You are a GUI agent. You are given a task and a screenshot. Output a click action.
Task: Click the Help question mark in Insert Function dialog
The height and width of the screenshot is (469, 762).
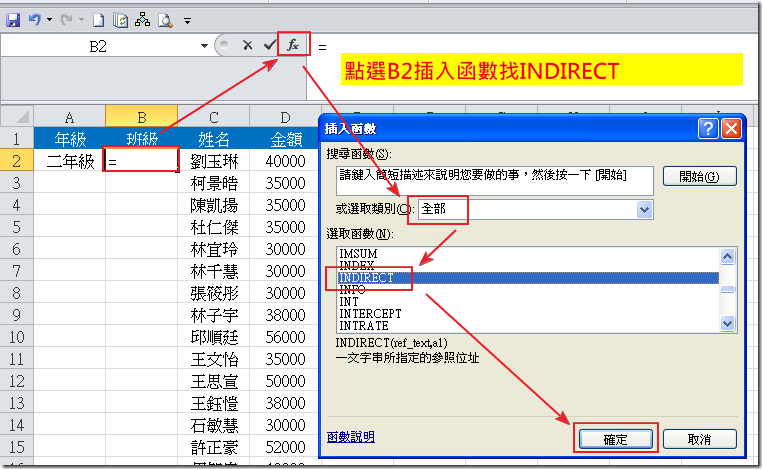pyautogui.click(x=708, y=128)
